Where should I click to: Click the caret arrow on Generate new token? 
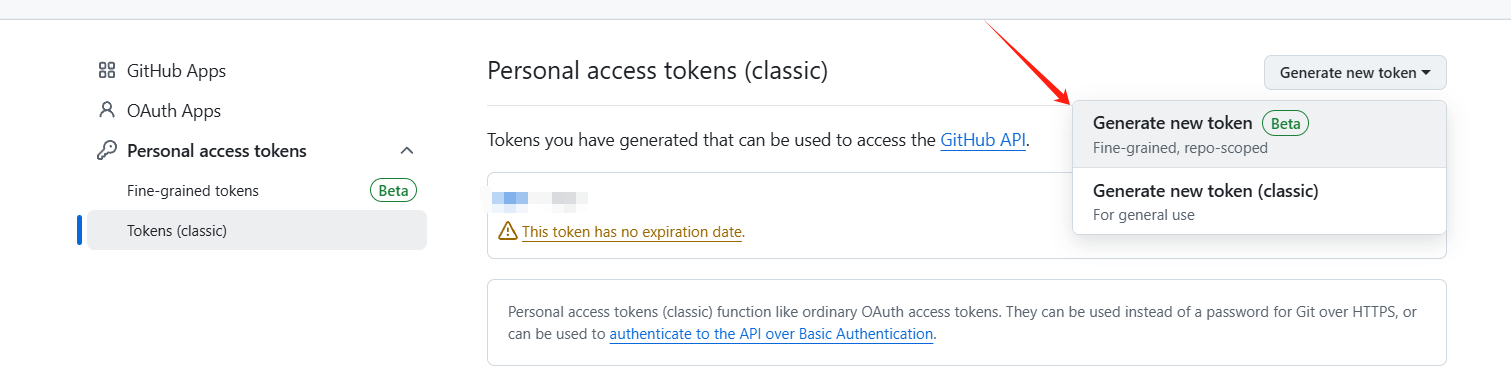1426,73
